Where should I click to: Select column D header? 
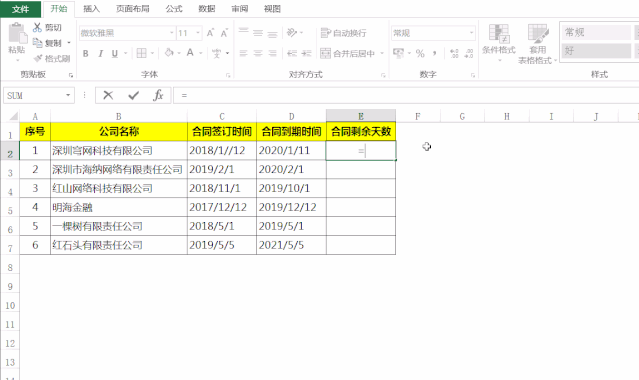pos(291,116)
